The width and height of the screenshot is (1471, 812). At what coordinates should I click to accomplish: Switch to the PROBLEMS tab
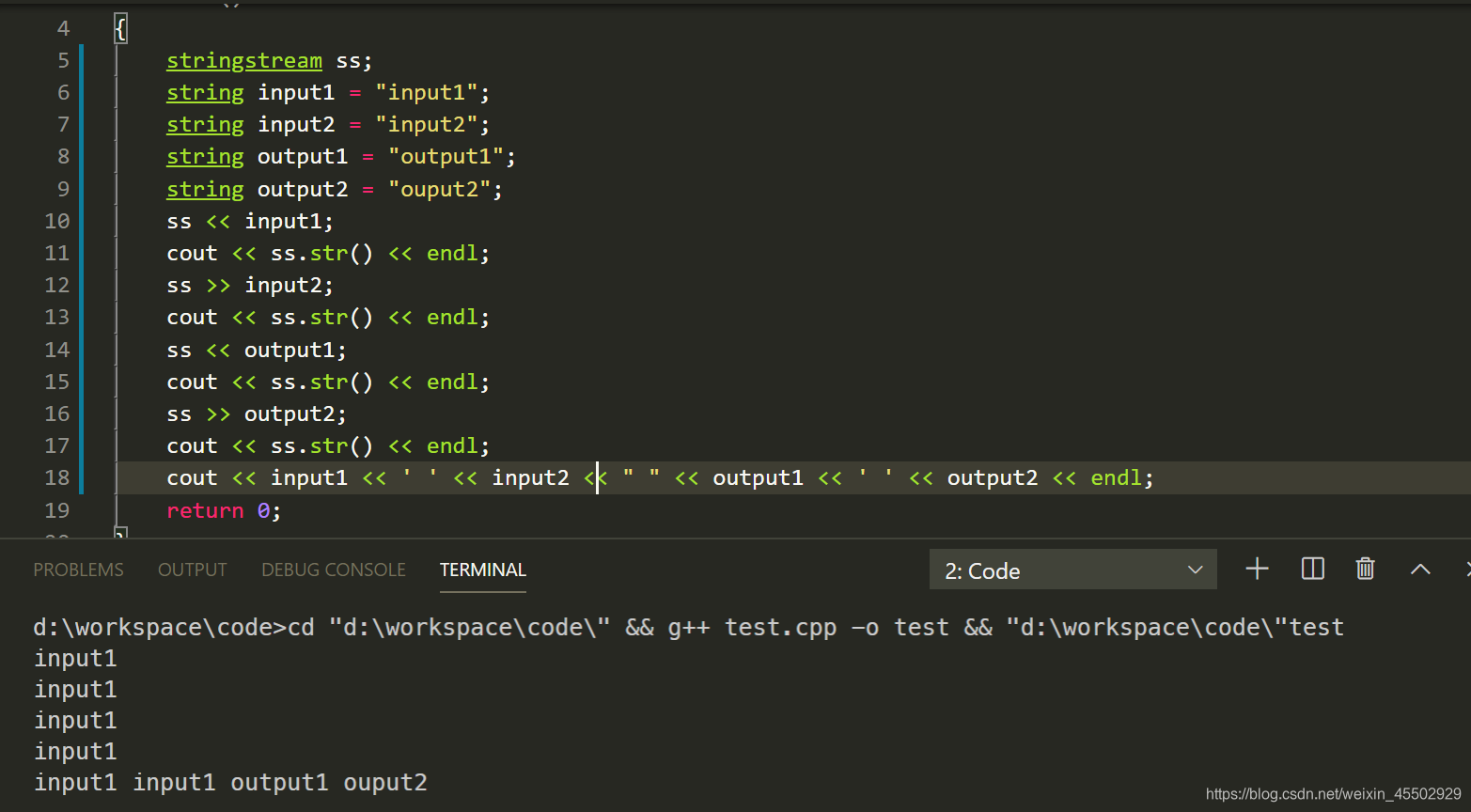point(78,570)
